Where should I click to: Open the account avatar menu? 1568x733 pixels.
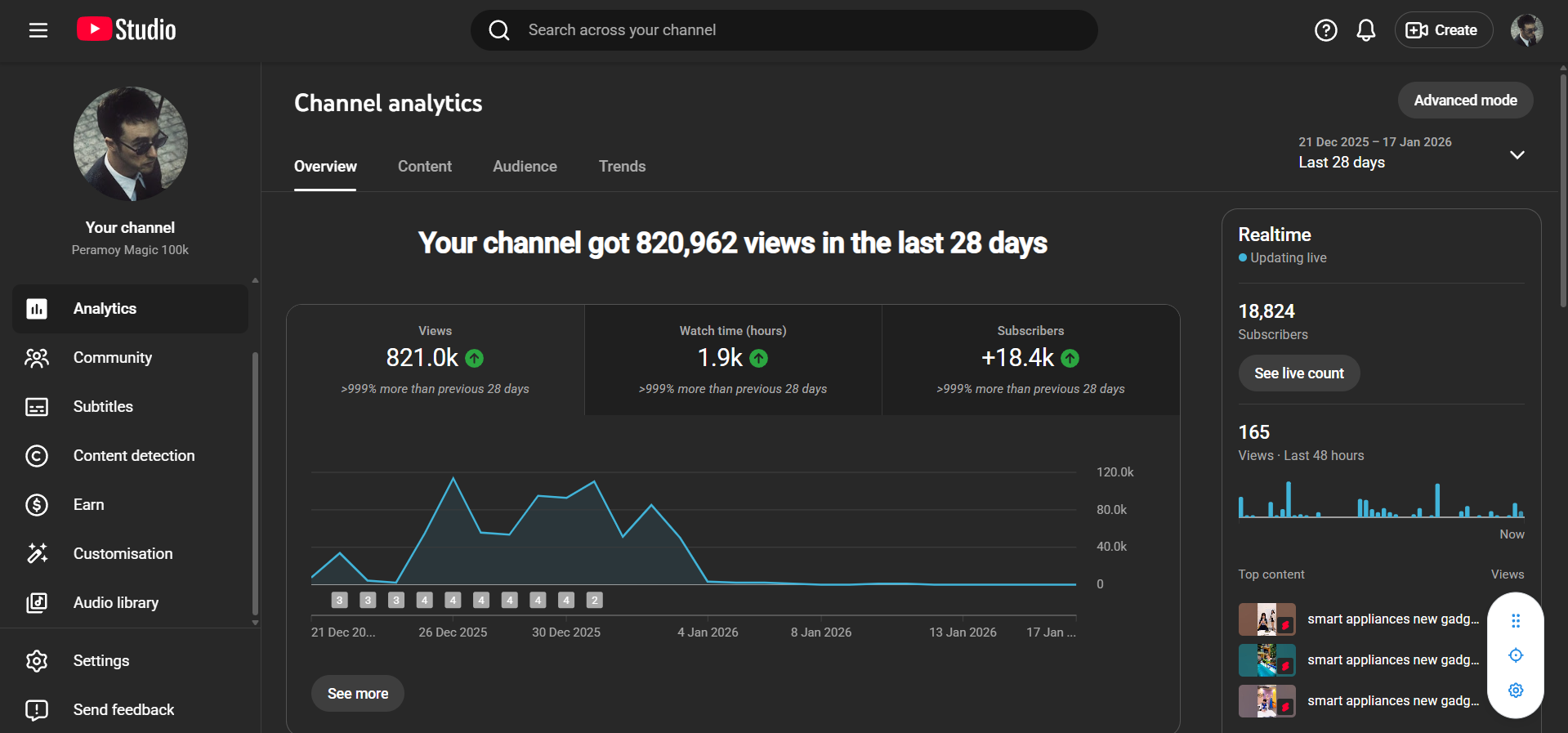pyautogui.click(x=1526, y=30)
